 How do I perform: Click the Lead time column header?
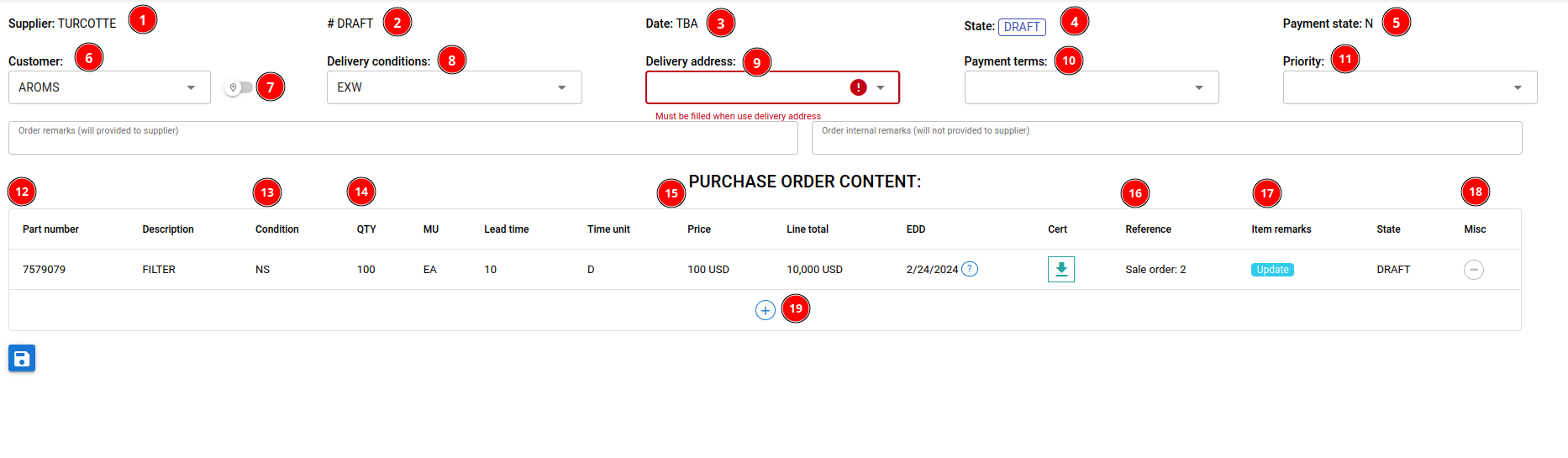[506, 229]
